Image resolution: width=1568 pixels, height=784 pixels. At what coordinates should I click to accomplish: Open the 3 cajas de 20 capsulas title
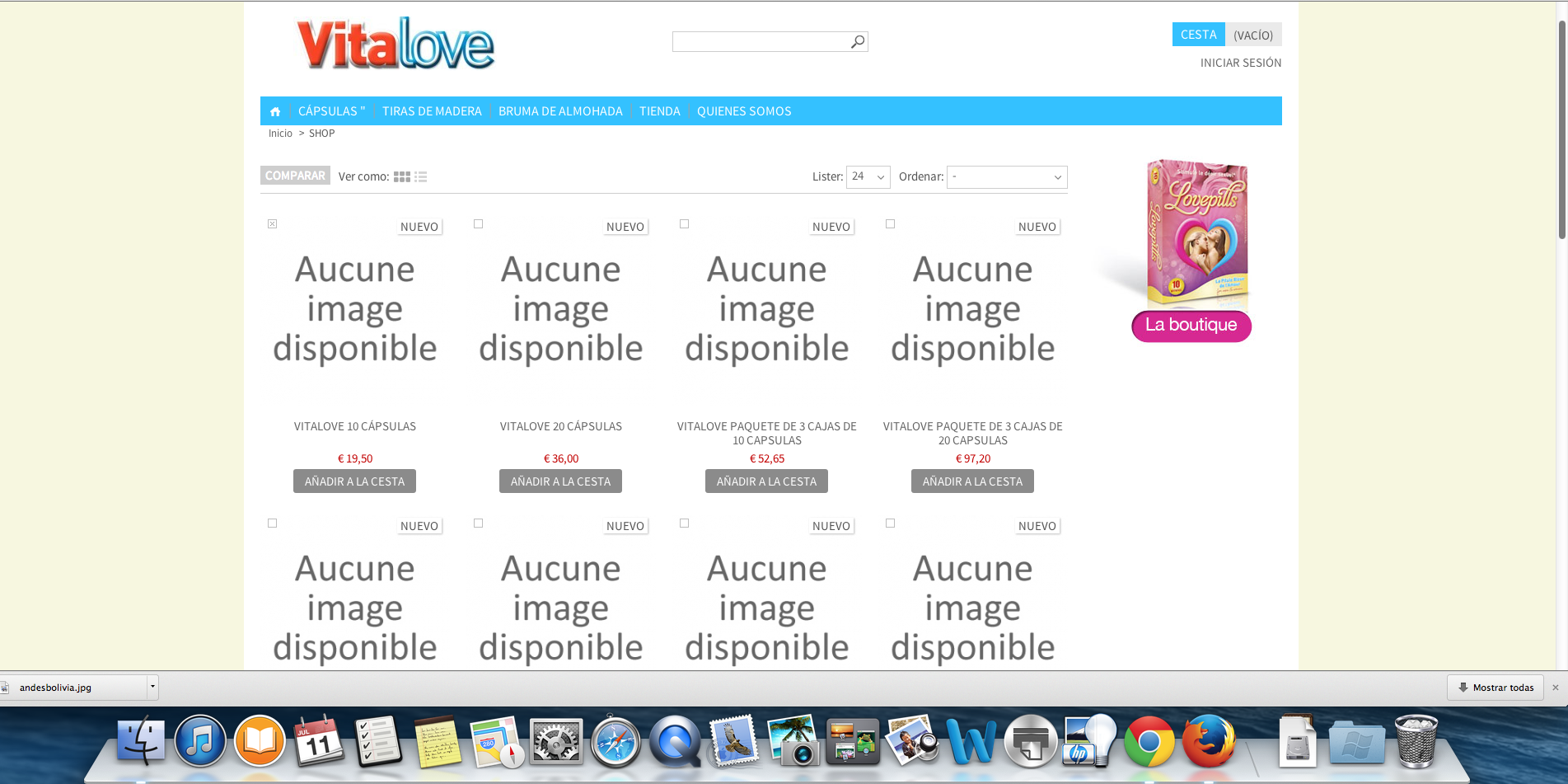(973, 434)
